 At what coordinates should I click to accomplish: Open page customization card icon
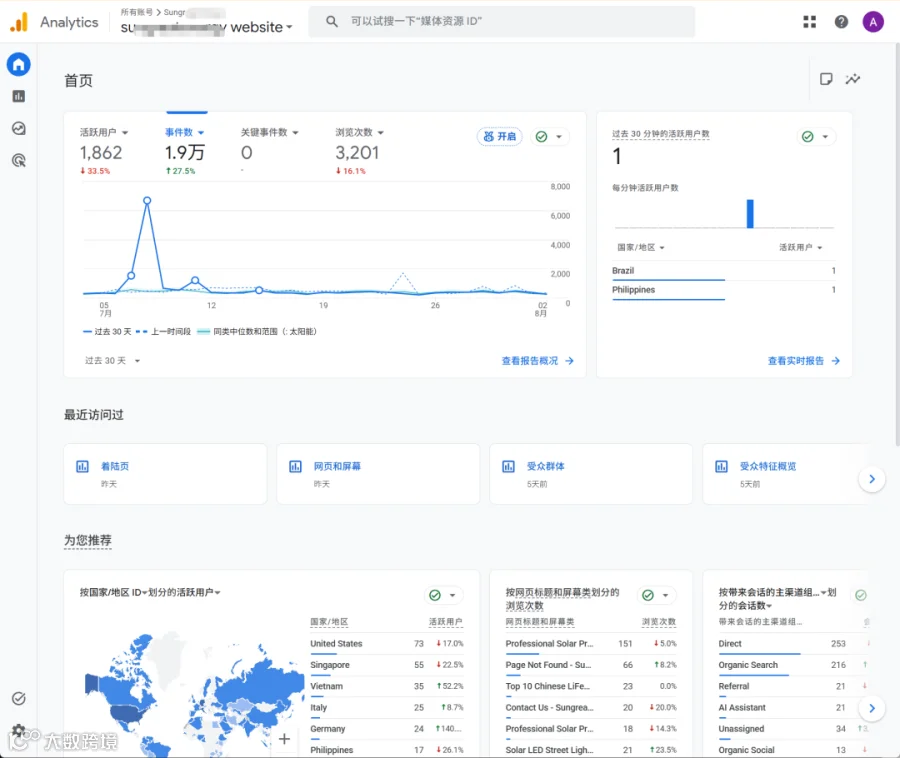[826, 79]
